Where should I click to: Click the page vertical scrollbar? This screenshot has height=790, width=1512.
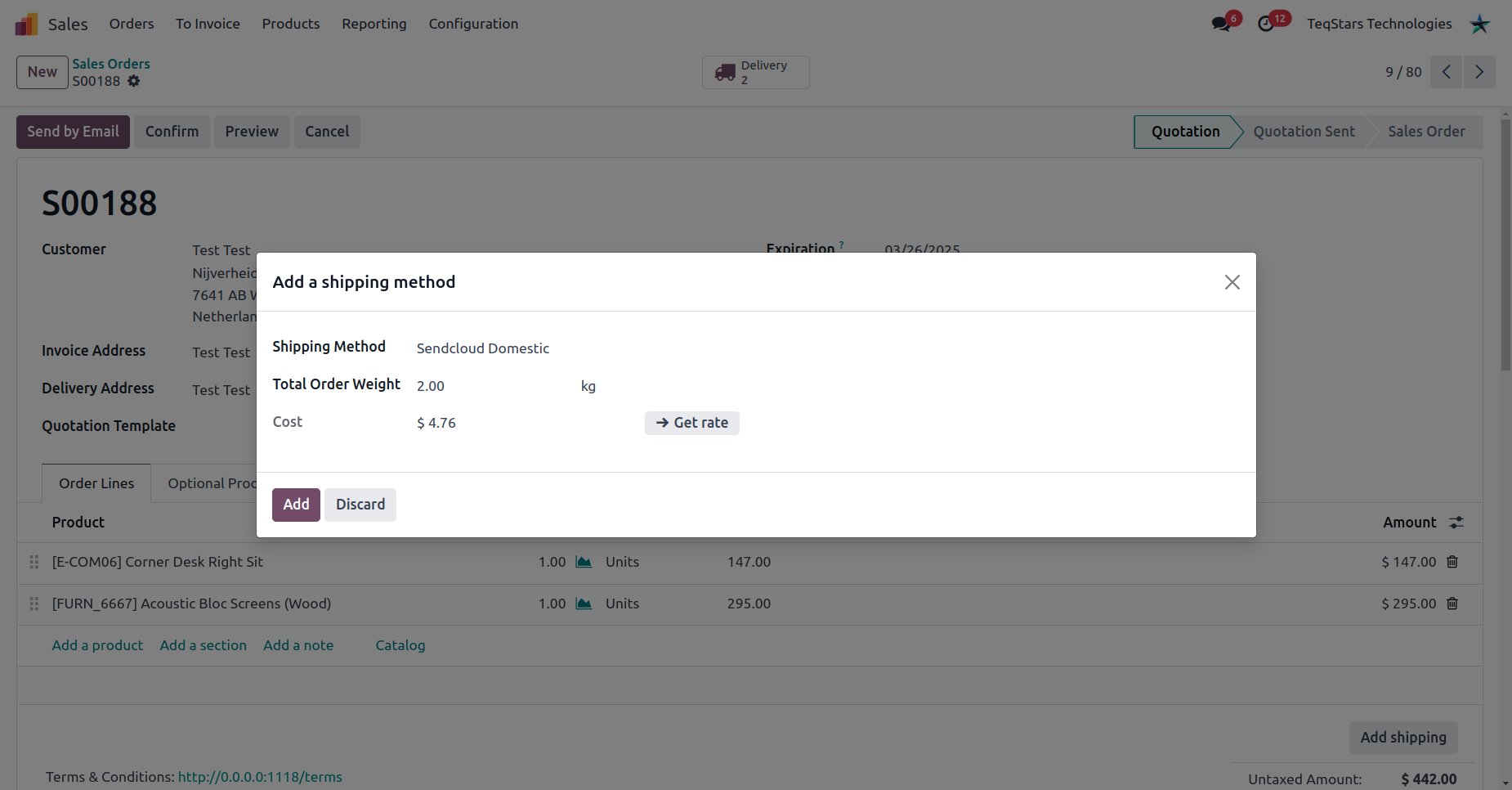pyautogui.click(x=1505, y=245)
